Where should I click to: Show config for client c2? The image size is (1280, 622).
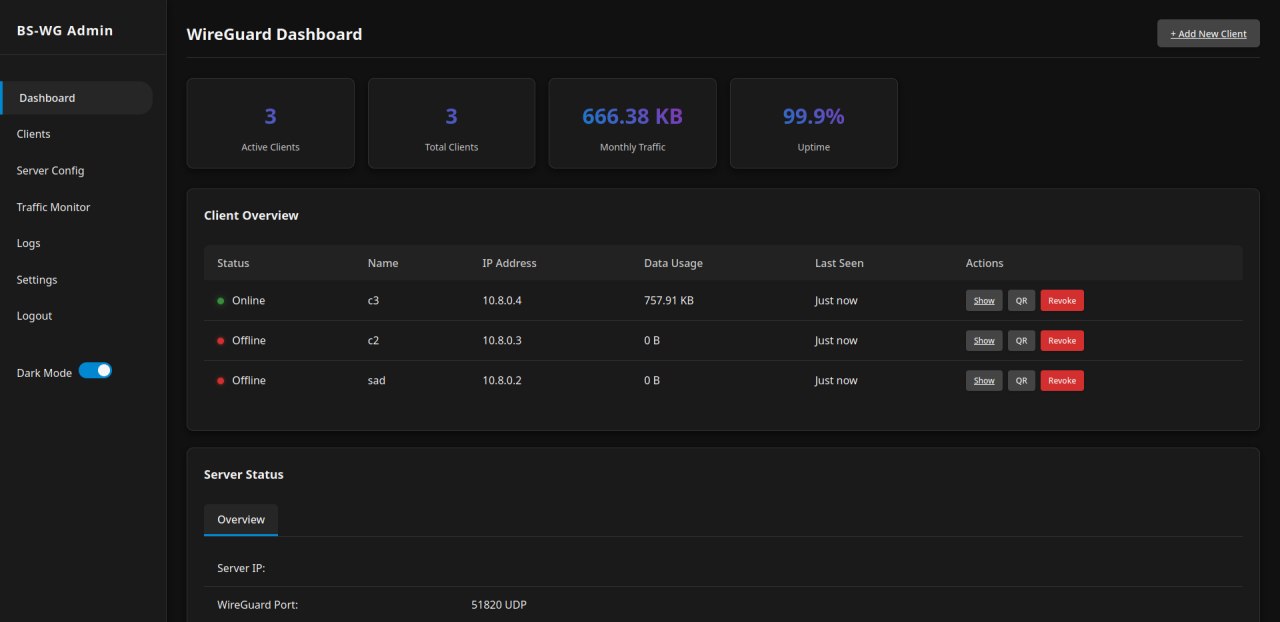pos(984,340)
